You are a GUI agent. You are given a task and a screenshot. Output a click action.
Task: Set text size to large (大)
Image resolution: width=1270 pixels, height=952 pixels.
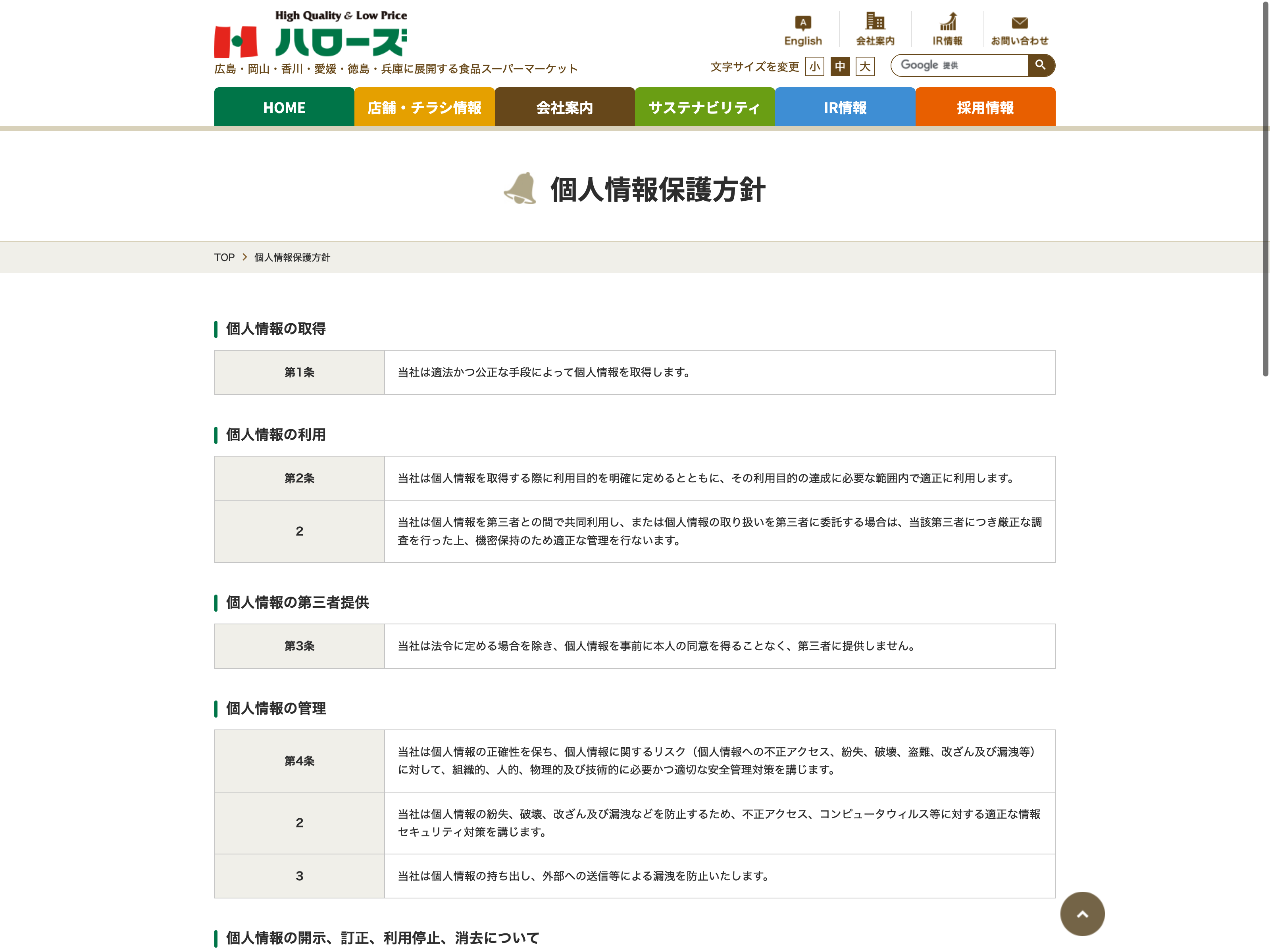click(x=865, y=67)
